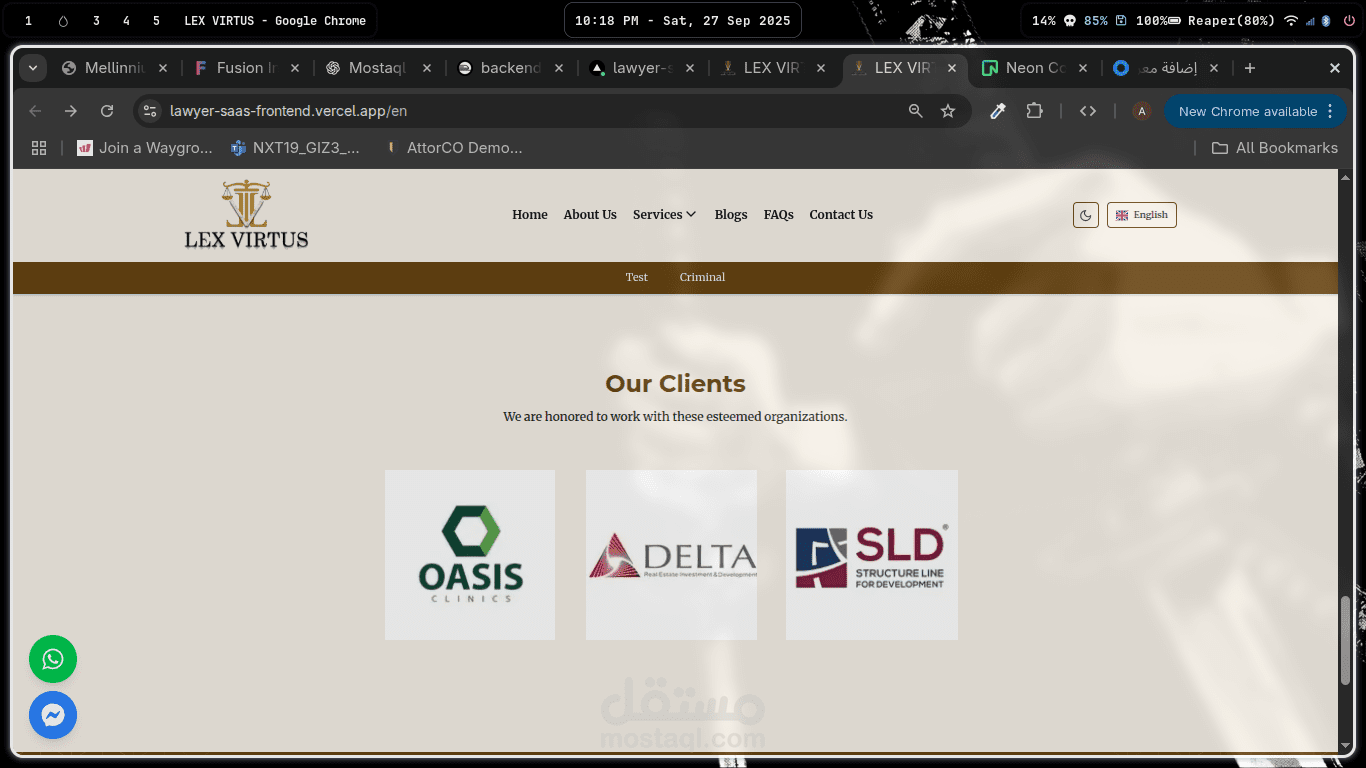Select the SLD Structure Line logo
The image size is (1366, 768).
[x=872, y=555]
